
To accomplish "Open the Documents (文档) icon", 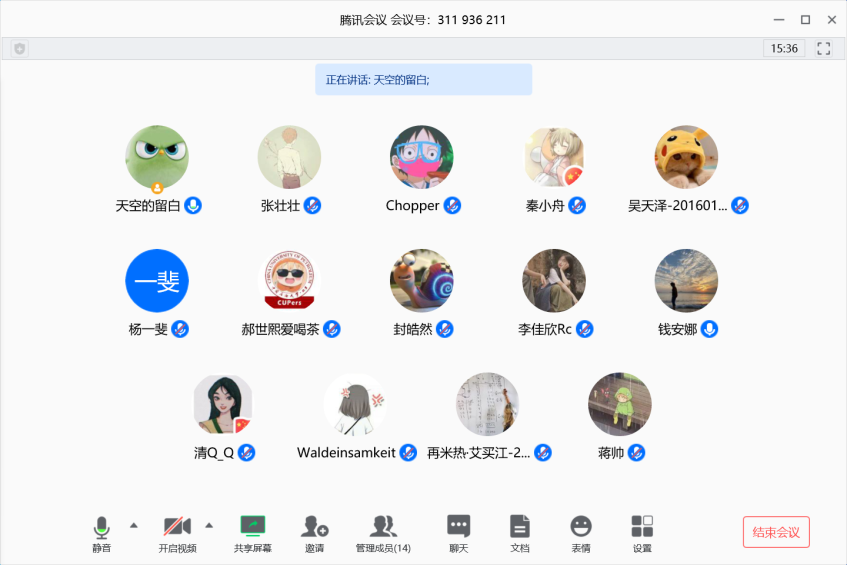I will click(519, 527).
